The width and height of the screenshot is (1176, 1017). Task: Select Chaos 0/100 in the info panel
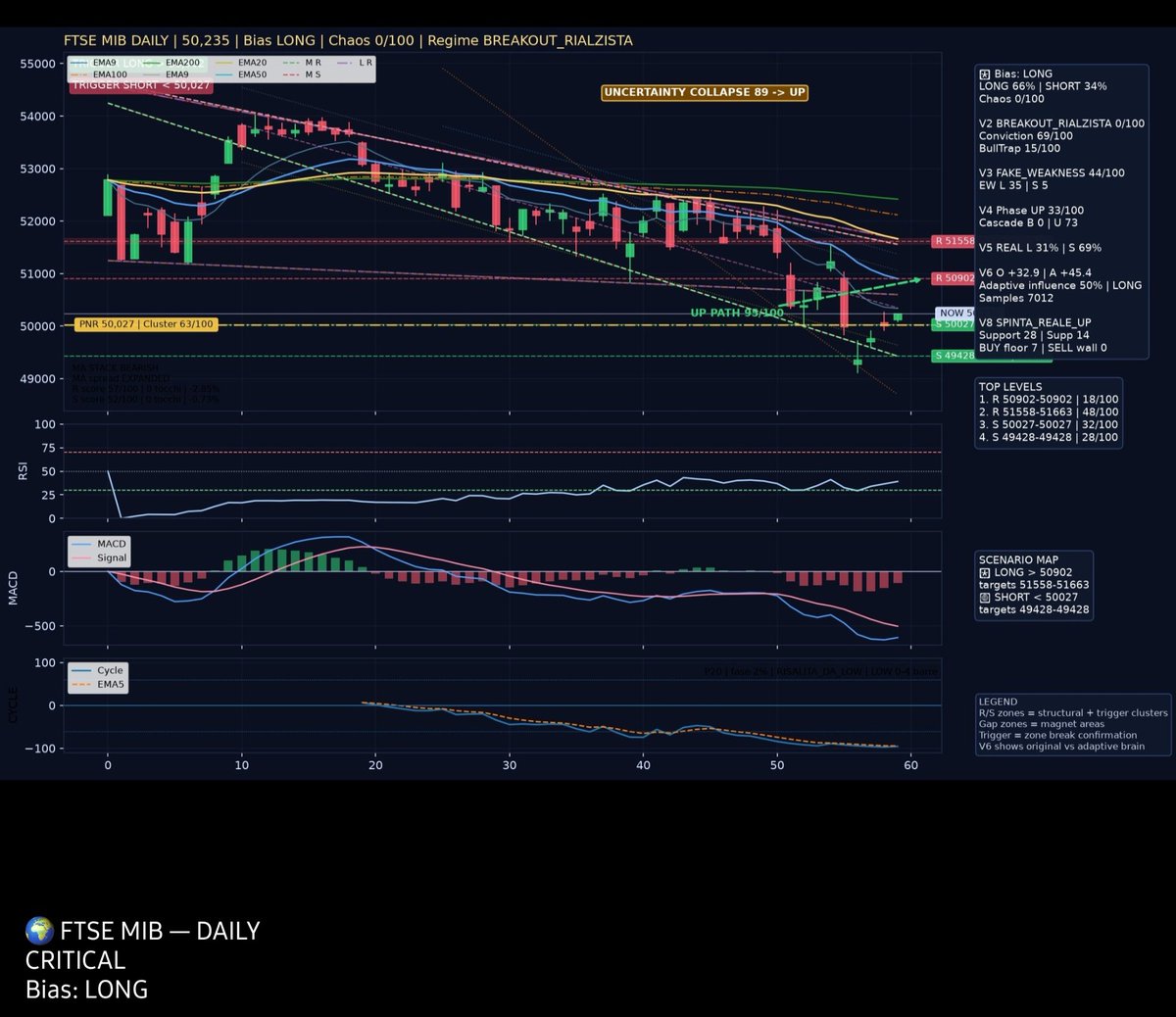click(x=1011, y=99)
